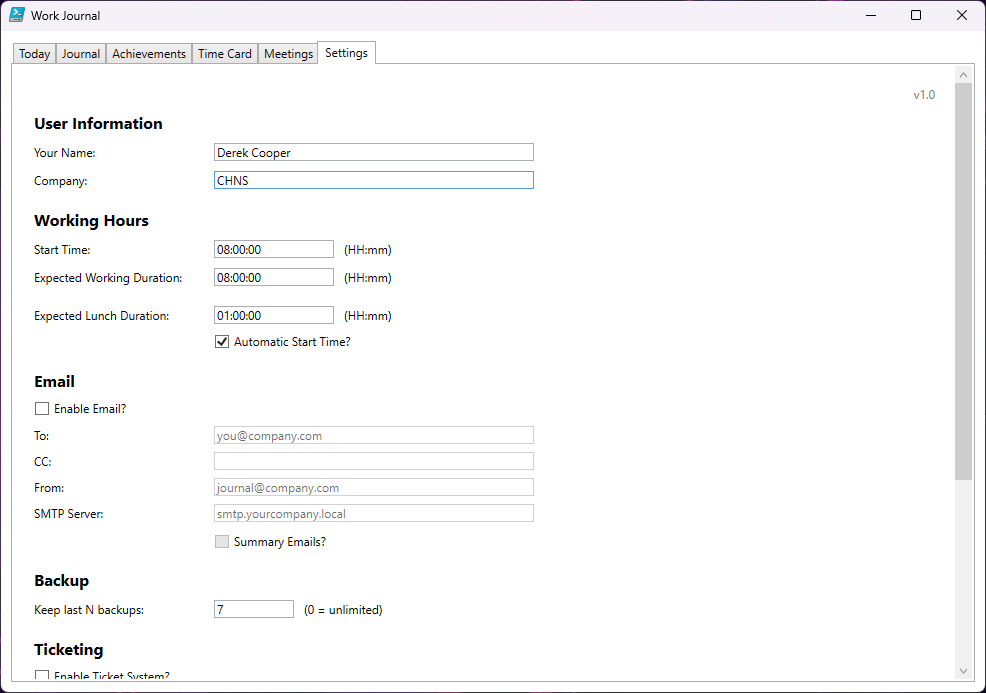Click the scrollbar up arrow

click(x=963, y=75)
